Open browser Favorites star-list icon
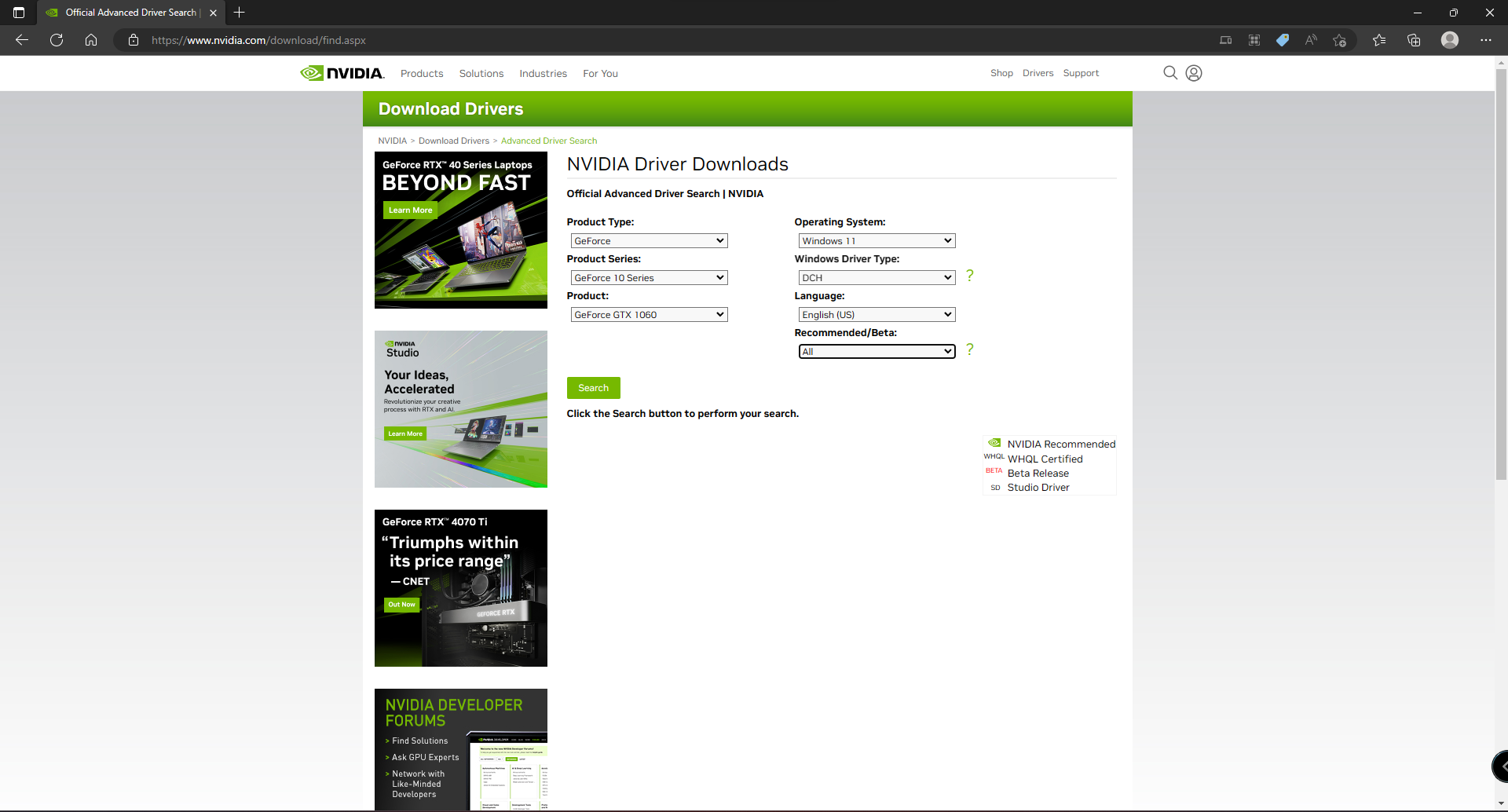The image size is (1508, 812). [1379, 40]
